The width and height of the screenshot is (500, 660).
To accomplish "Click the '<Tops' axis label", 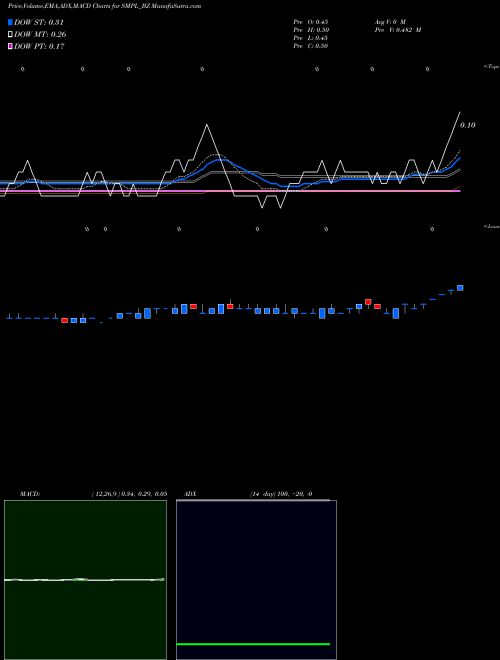I will (x=492, y=67).
